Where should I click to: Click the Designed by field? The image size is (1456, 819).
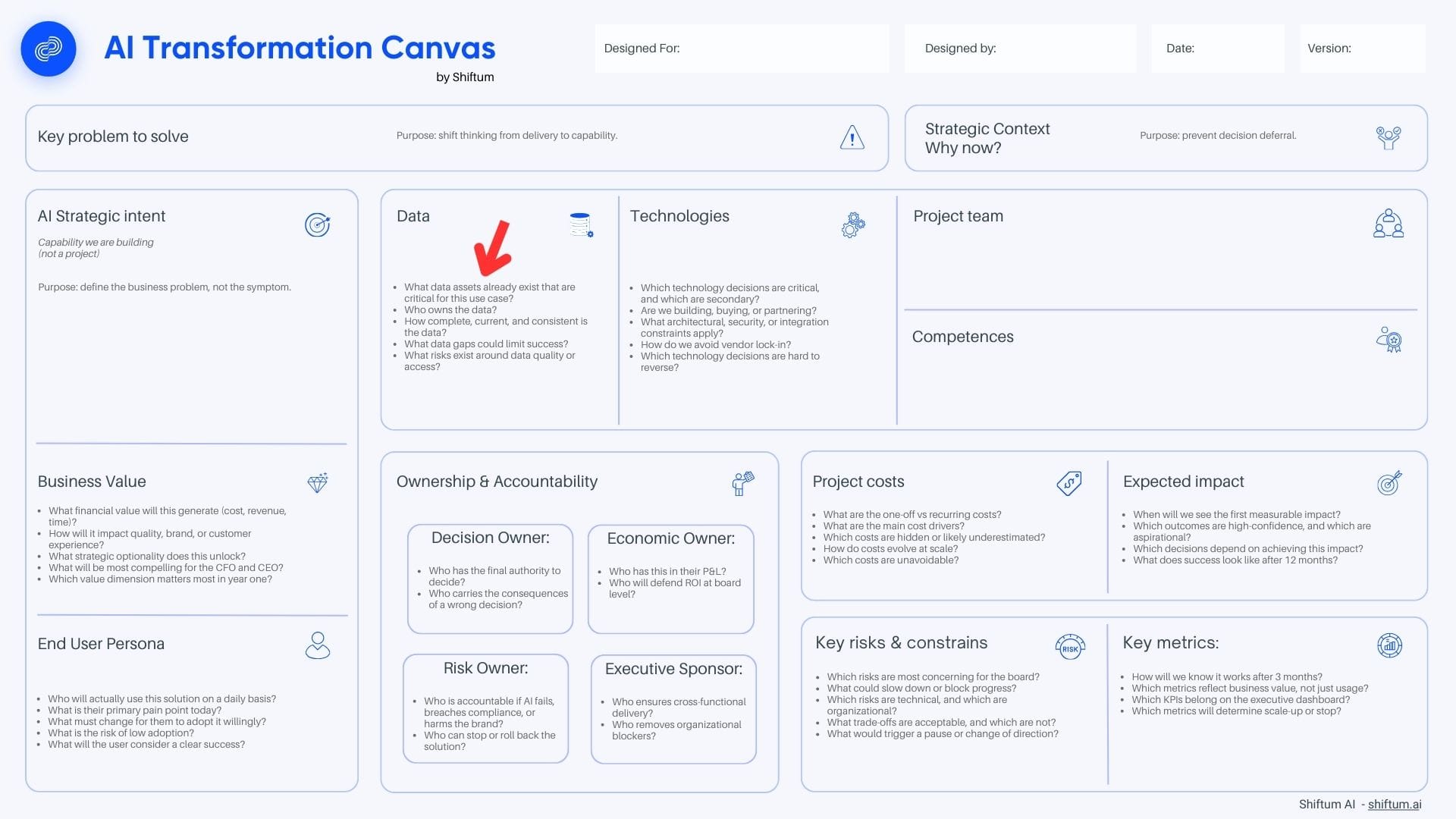click(x=1020, y=49)
